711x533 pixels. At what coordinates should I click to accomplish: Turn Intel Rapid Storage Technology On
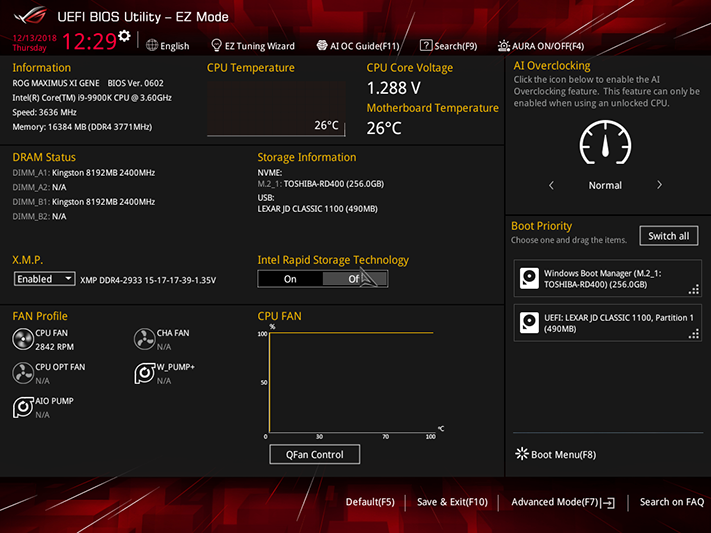pos(290,279)
